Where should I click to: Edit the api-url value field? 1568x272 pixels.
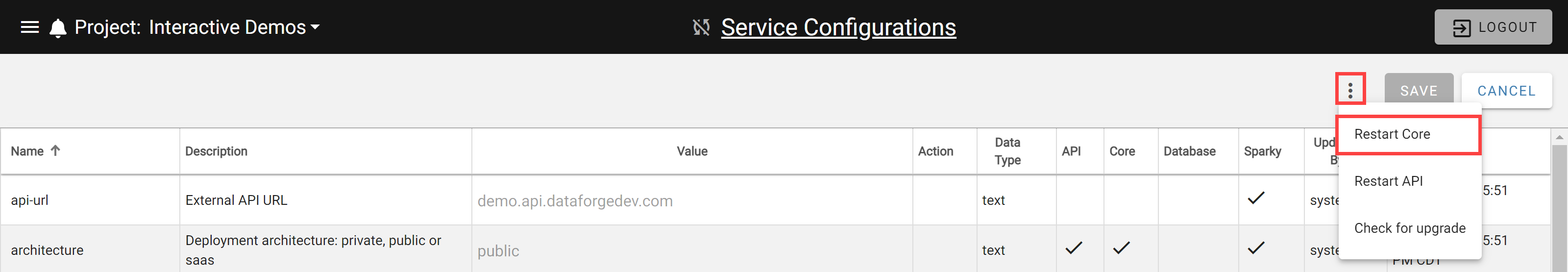(691, 201)
